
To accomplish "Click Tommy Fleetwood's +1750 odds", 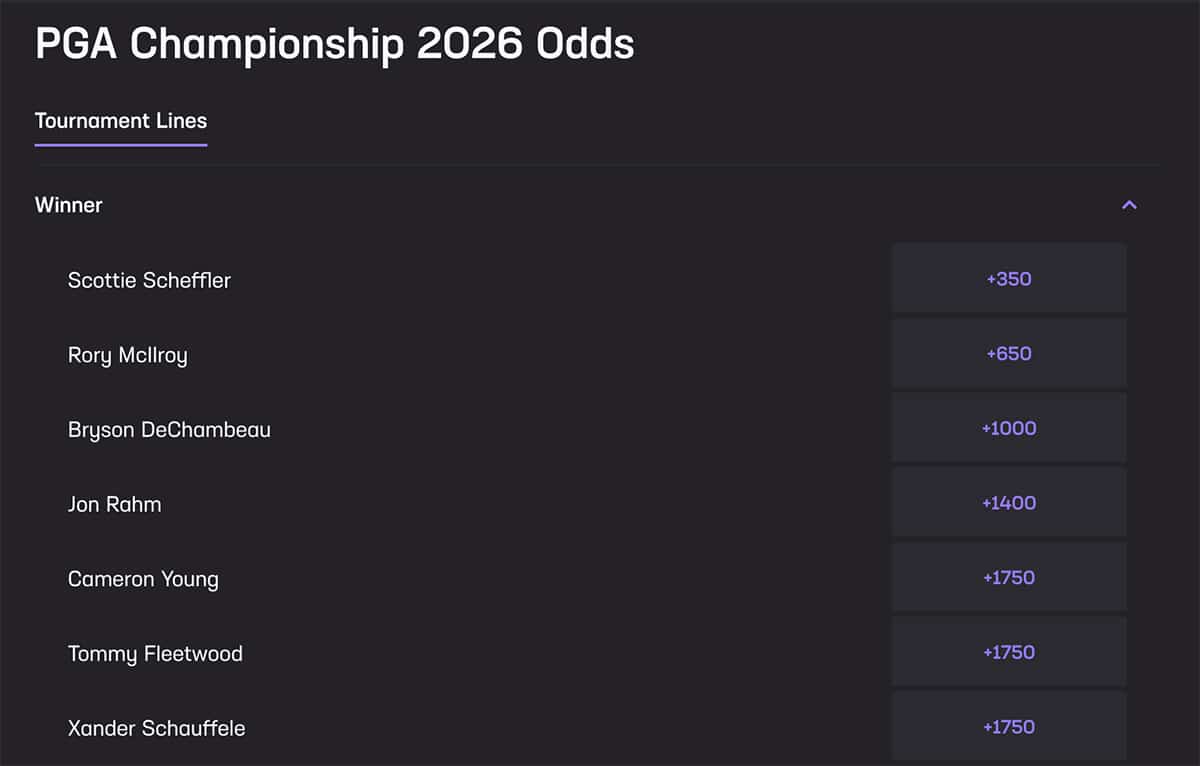I will (x=1008, y=652).
